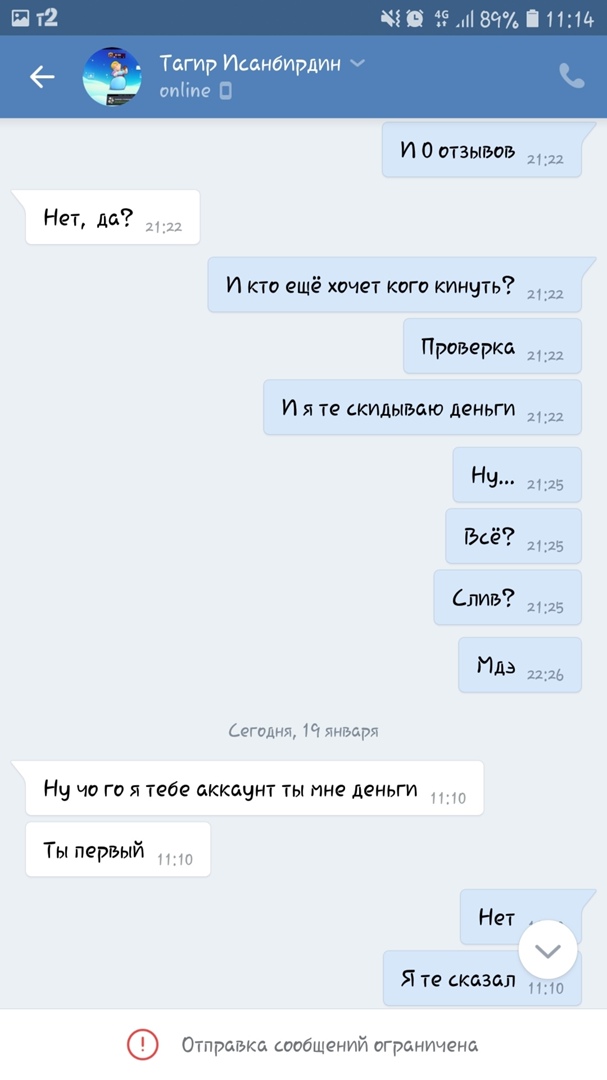Tap the muted vibrate icon in status bar
The width and height of the screenshot is (607, 1080).
(x=390, y=19)
